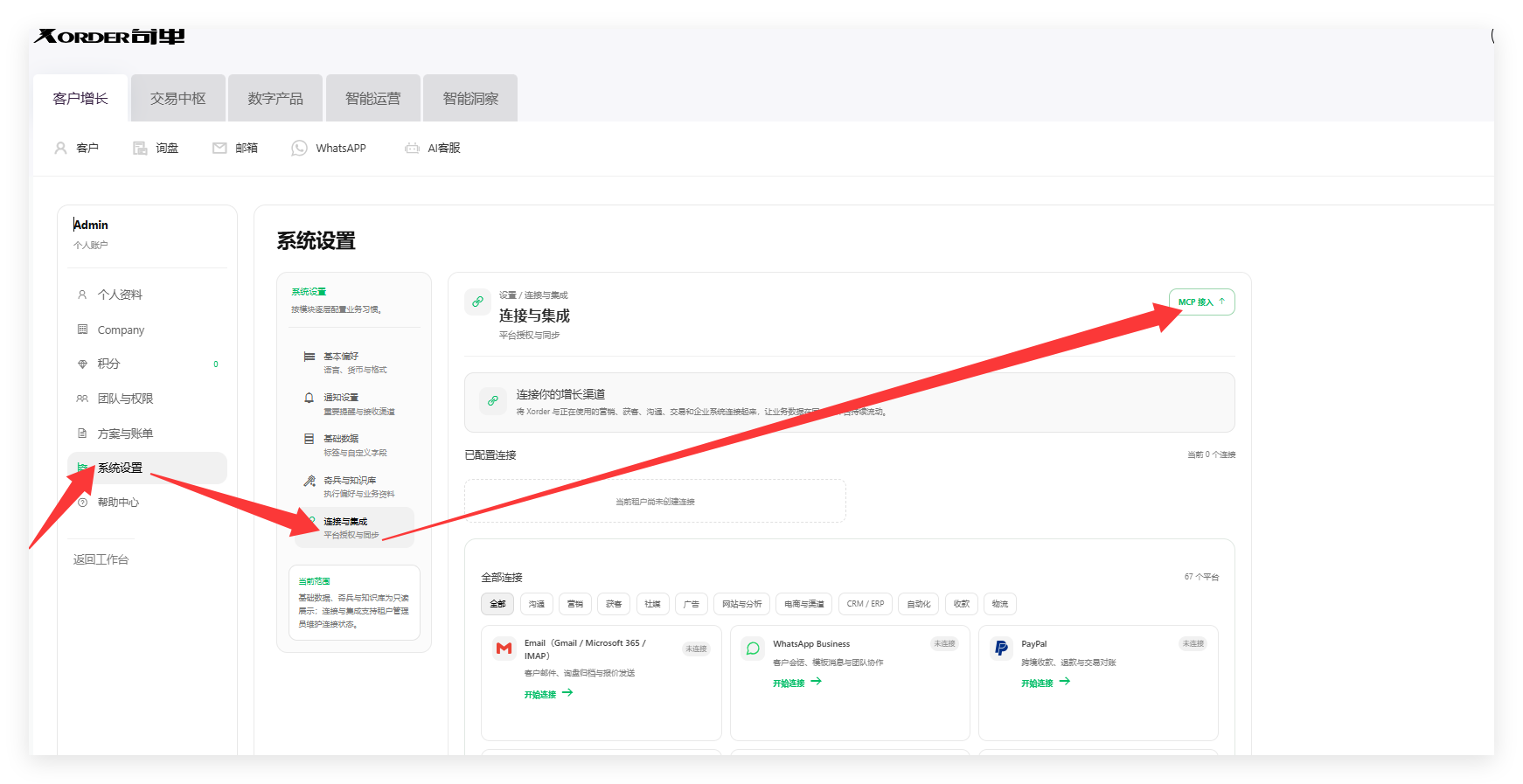The width and height of the screenshot is (1523, 784).
Task: Click the 方案与账单 document icon
Action: (82, 434)
